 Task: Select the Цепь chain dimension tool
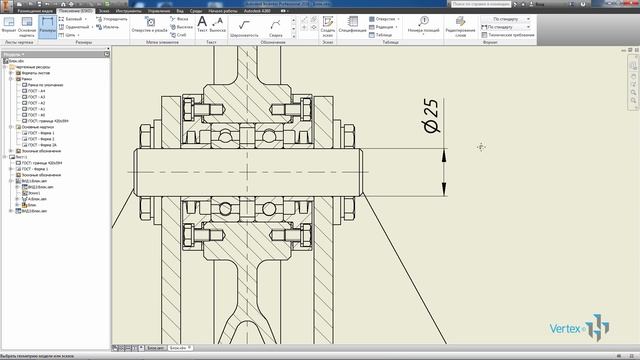(67, 35)
